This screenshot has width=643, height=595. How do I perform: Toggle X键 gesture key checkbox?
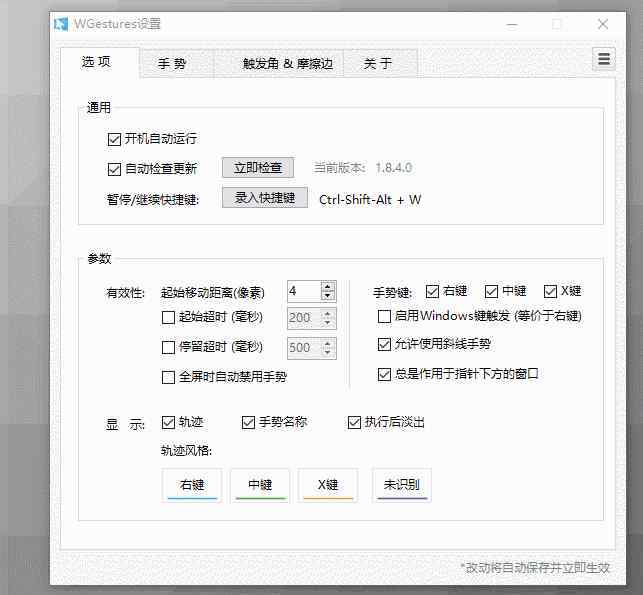point(550,292)
